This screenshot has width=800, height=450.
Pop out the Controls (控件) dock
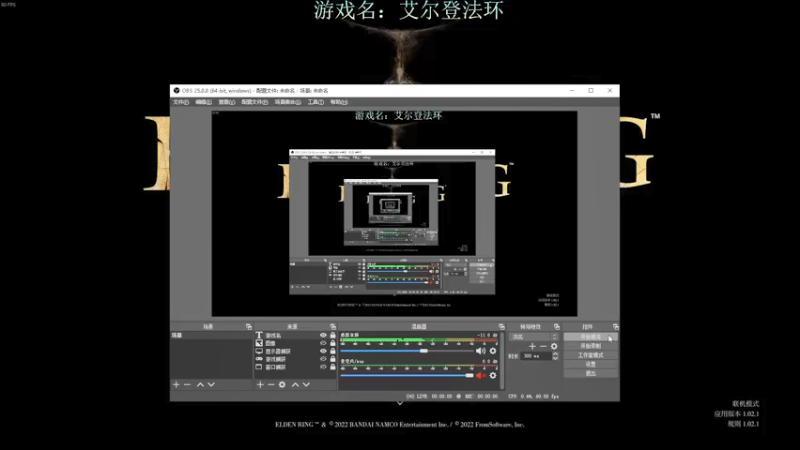click(x=616, y=327)
